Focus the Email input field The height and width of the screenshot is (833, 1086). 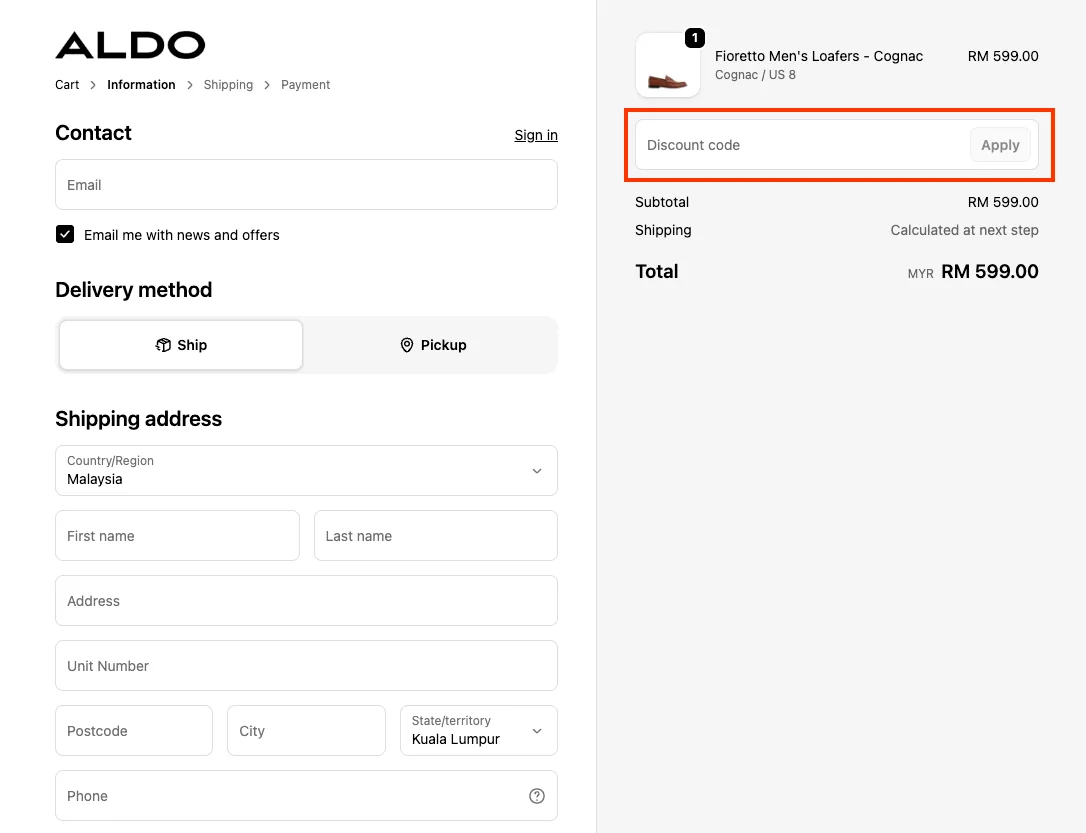pos(306,185)
